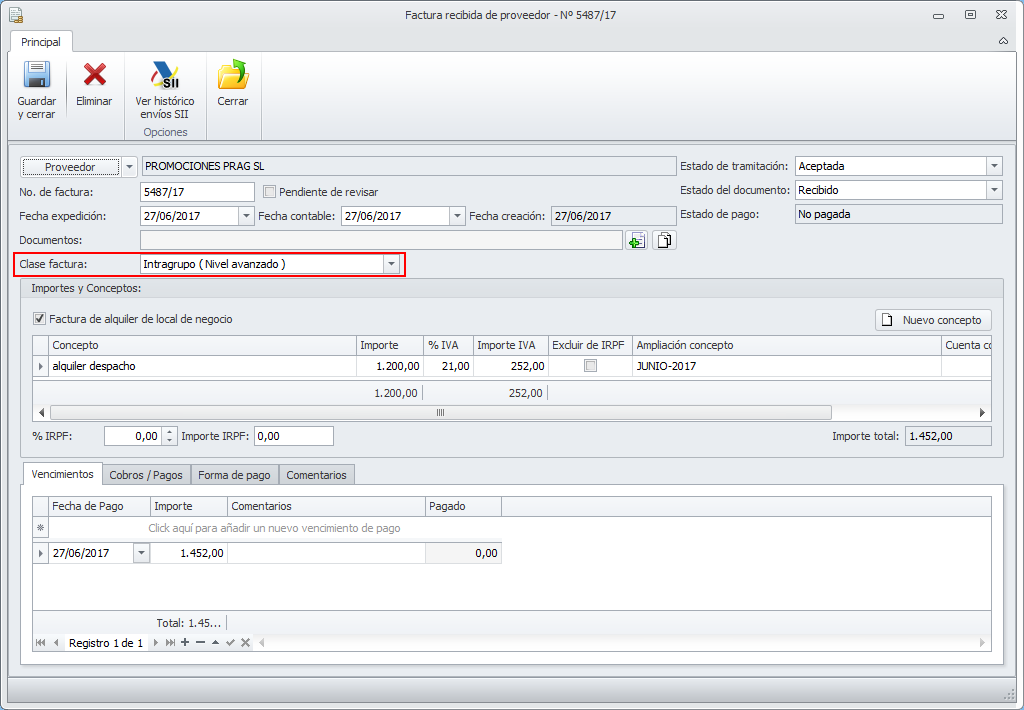
Task: Switch to the Cobros / Pagos tab
Action: pyautogui.click(x=146, y=475)
